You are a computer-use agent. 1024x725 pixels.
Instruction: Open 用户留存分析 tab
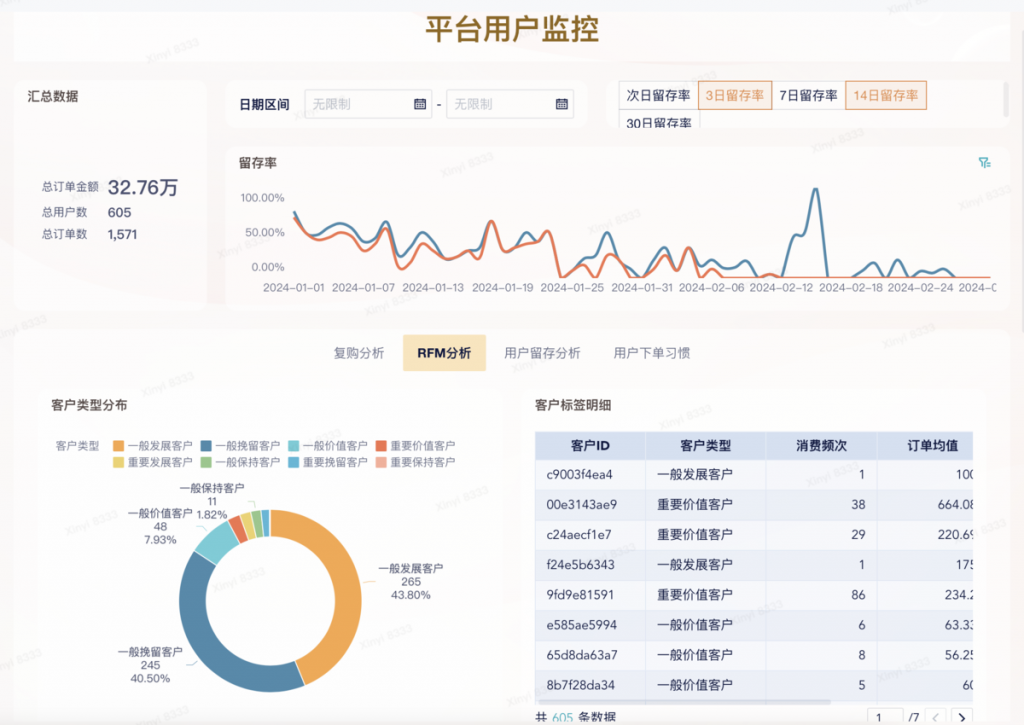[x=542, y=353]
